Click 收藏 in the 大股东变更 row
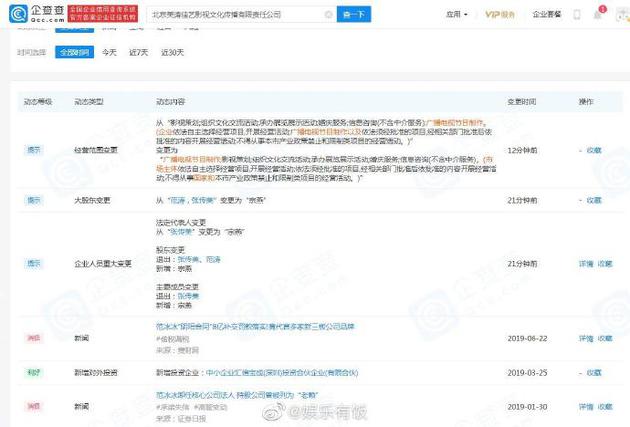630x427 pixels. pyautogui.click(x=594, y=200)
